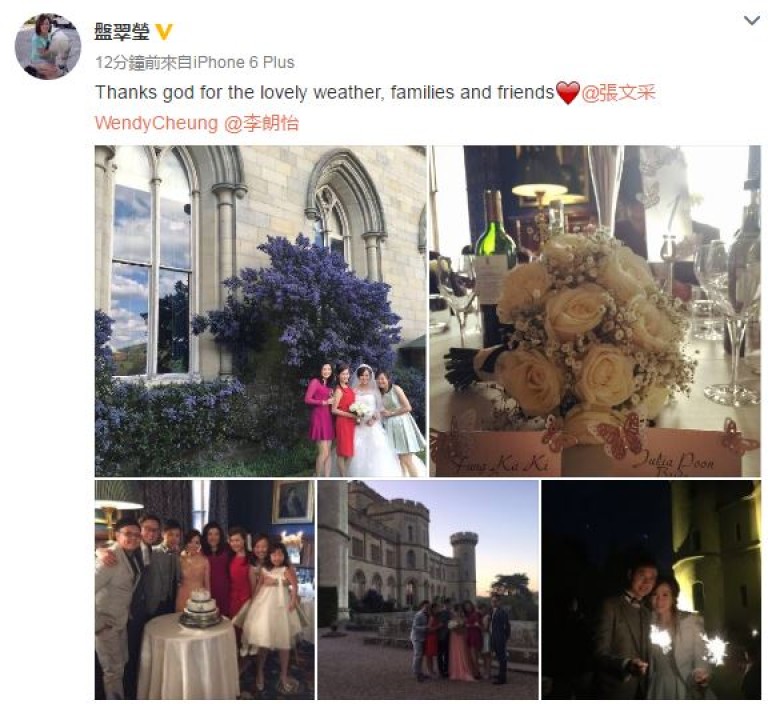Expand the post options chevron menu
Screen dimensions: 780x704
[x=751, y=20]
